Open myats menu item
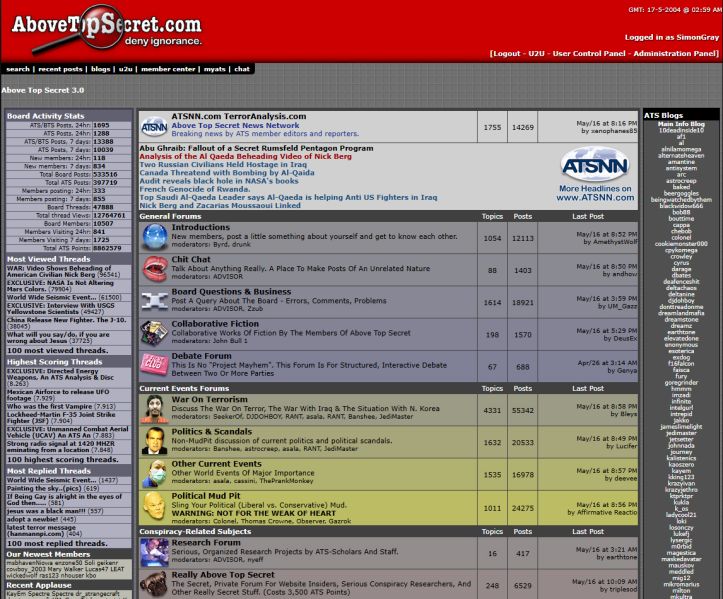This screenshot has width=723, height=599. 214,69
